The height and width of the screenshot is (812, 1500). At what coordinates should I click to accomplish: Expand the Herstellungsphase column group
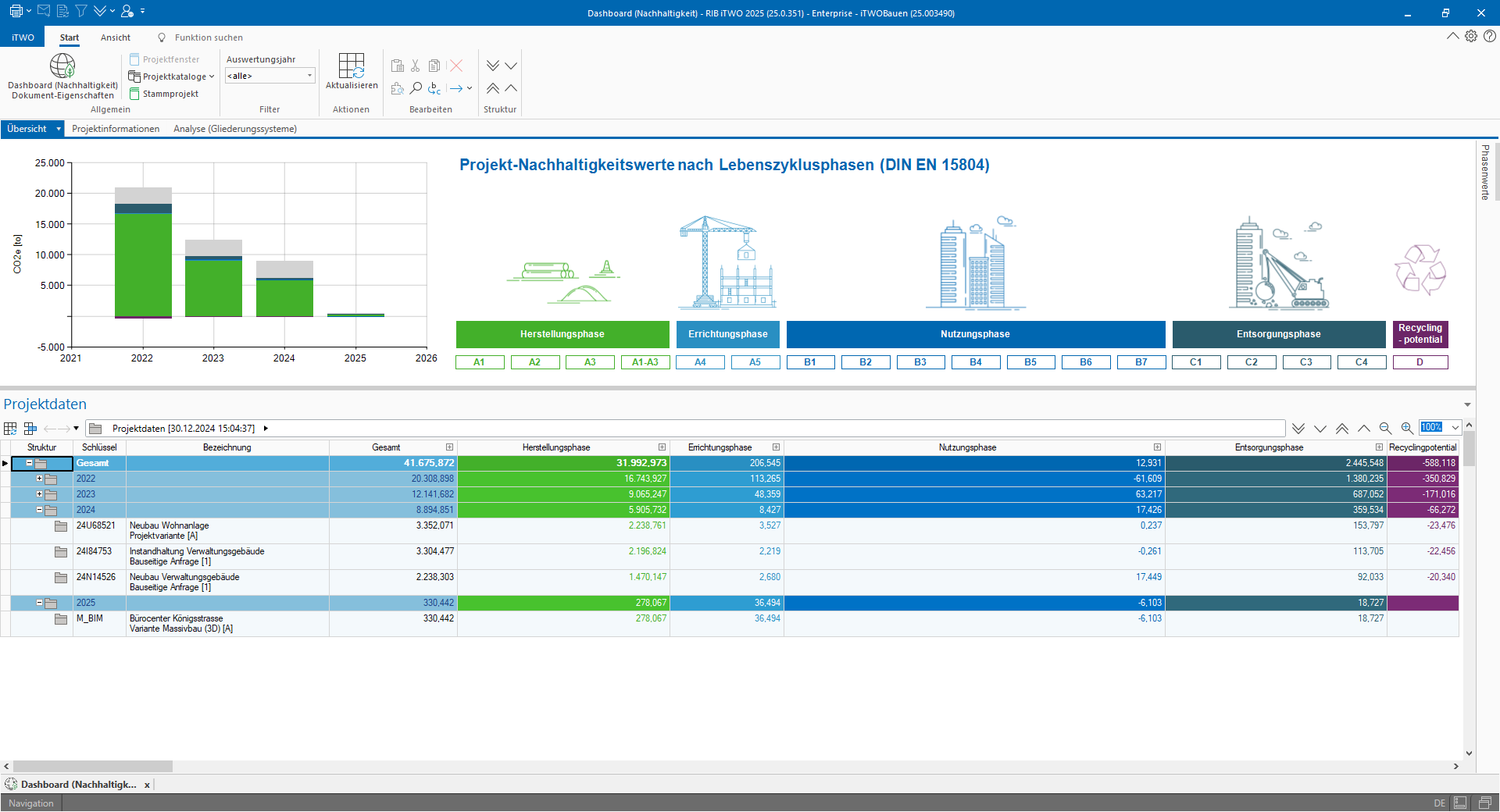tap(662, 447)
